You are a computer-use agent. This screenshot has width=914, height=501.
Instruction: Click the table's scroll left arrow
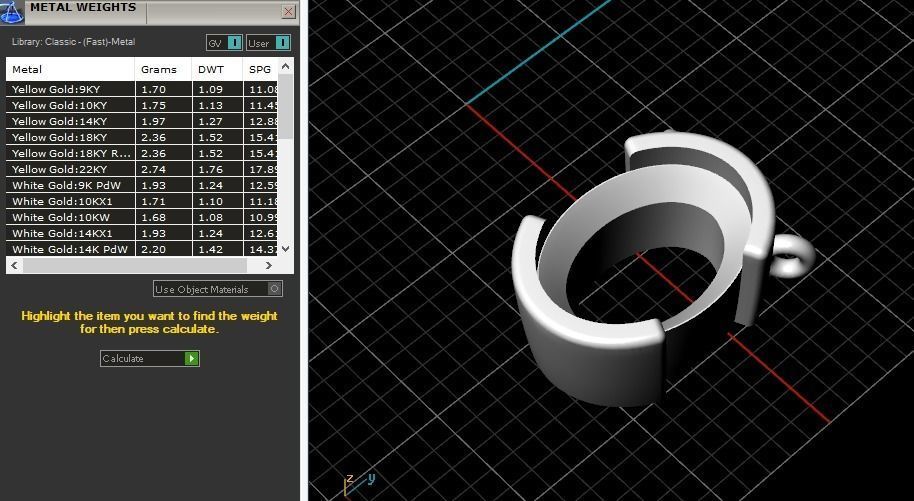point(15,265)
